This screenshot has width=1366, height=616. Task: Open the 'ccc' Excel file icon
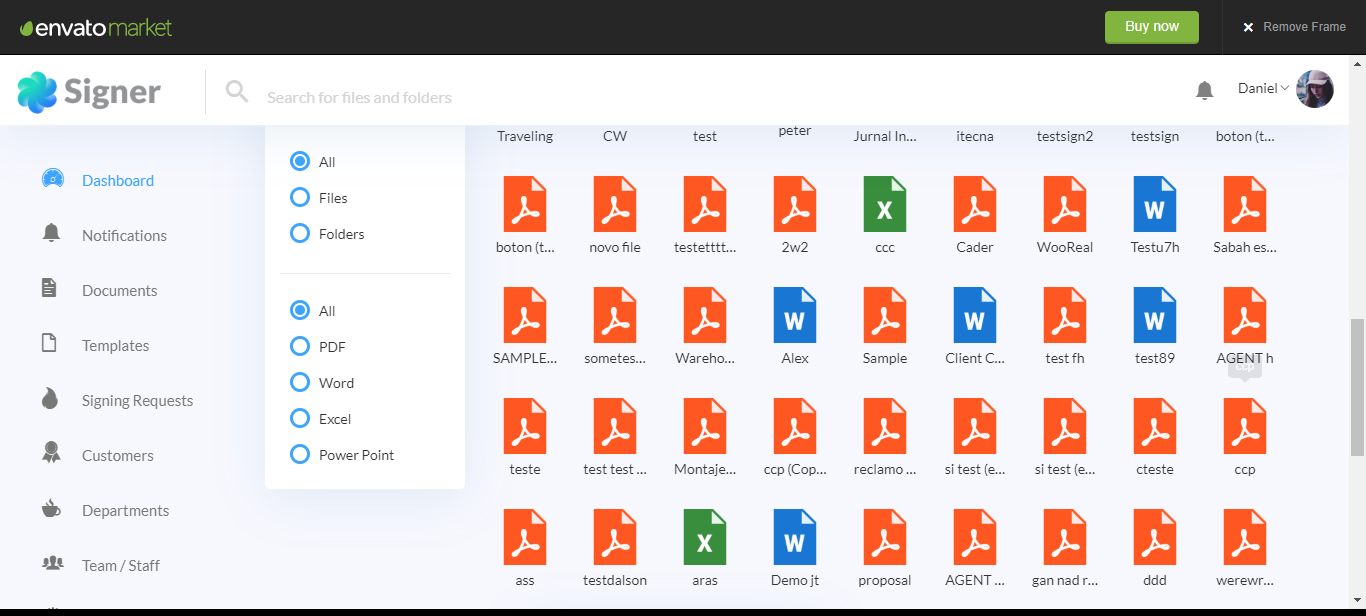tap(884, 204)
